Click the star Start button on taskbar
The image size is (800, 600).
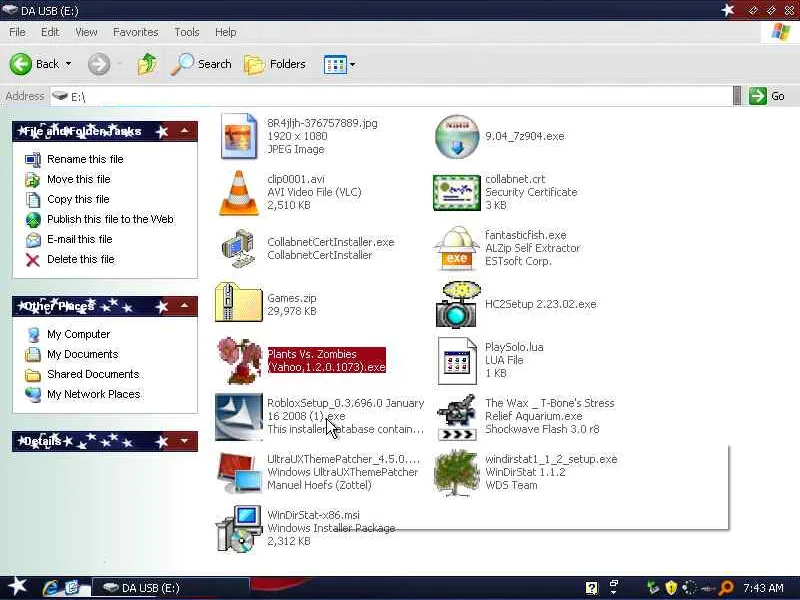17,587
